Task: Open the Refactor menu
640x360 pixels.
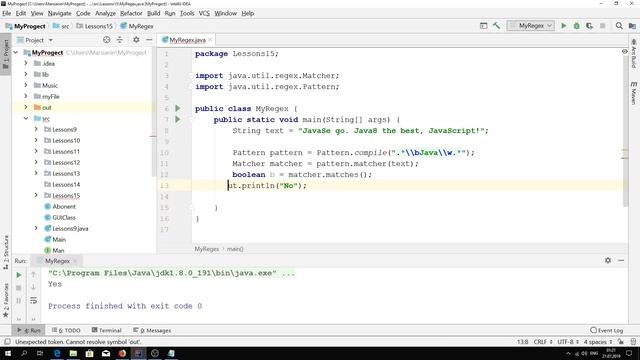Action: tap(131, 13)
